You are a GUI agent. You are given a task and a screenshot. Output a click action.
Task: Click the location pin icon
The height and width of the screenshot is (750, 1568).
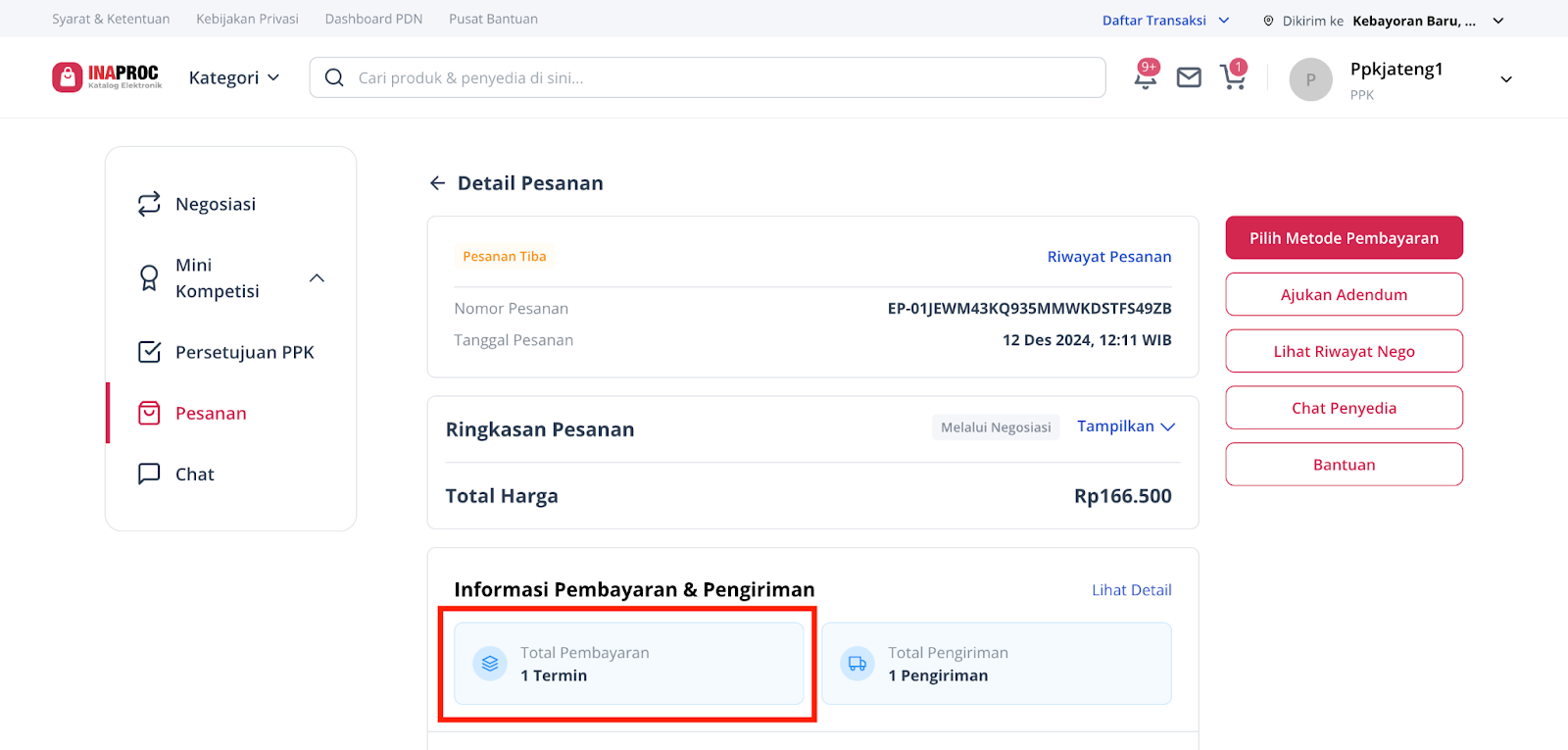point(1268,21)
